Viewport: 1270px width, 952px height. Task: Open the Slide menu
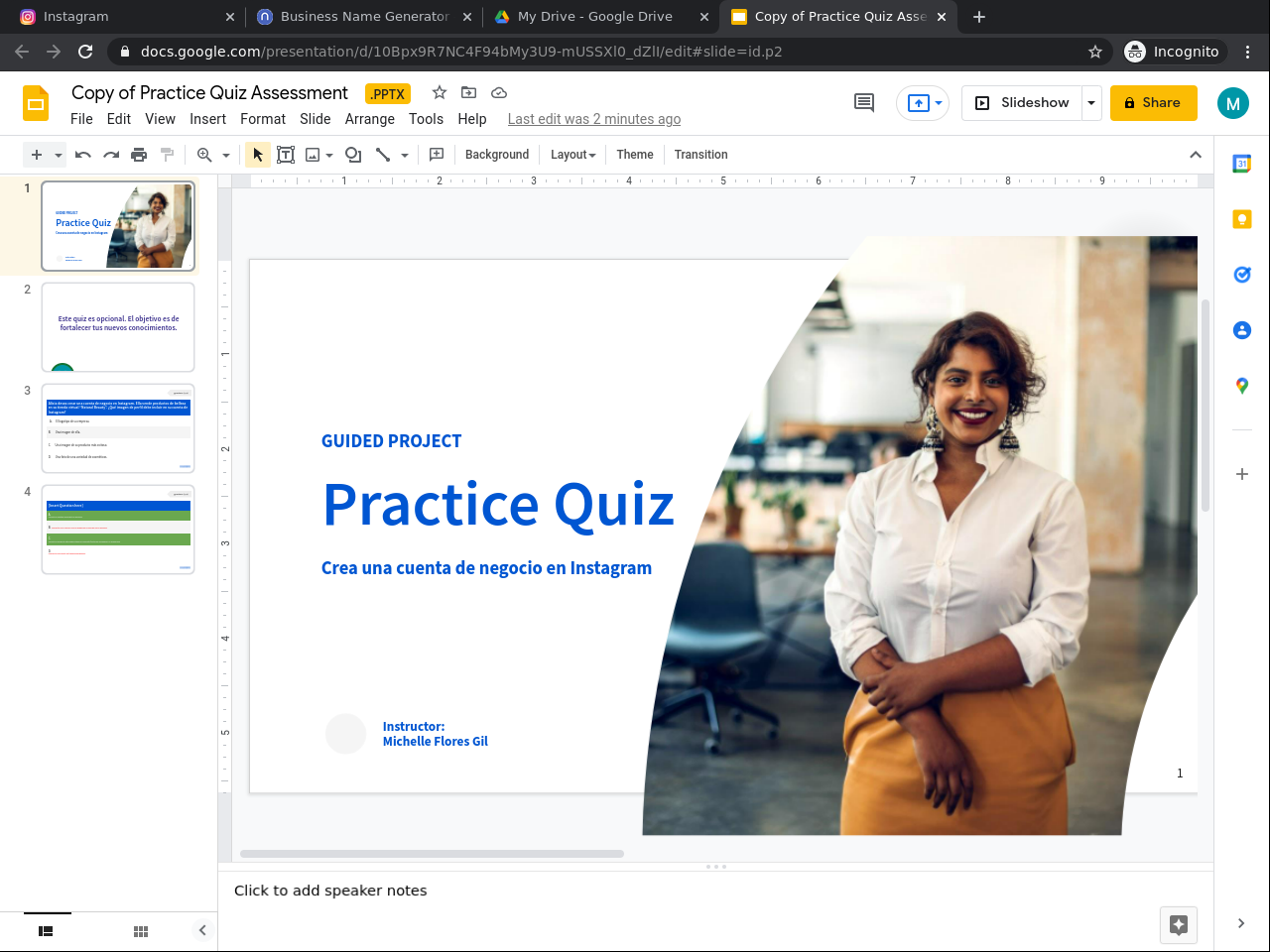[x=316, y=119]
